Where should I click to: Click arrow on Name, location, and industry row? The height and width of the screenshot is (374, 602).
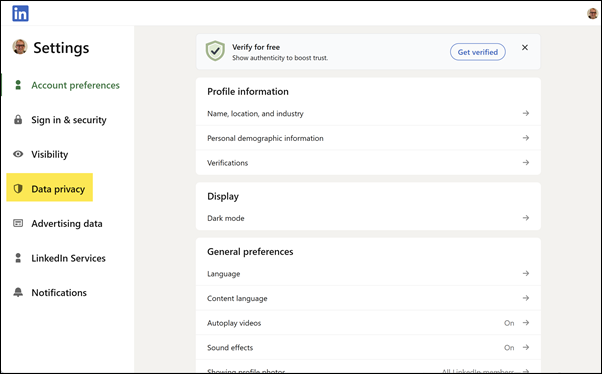point(526,113)
